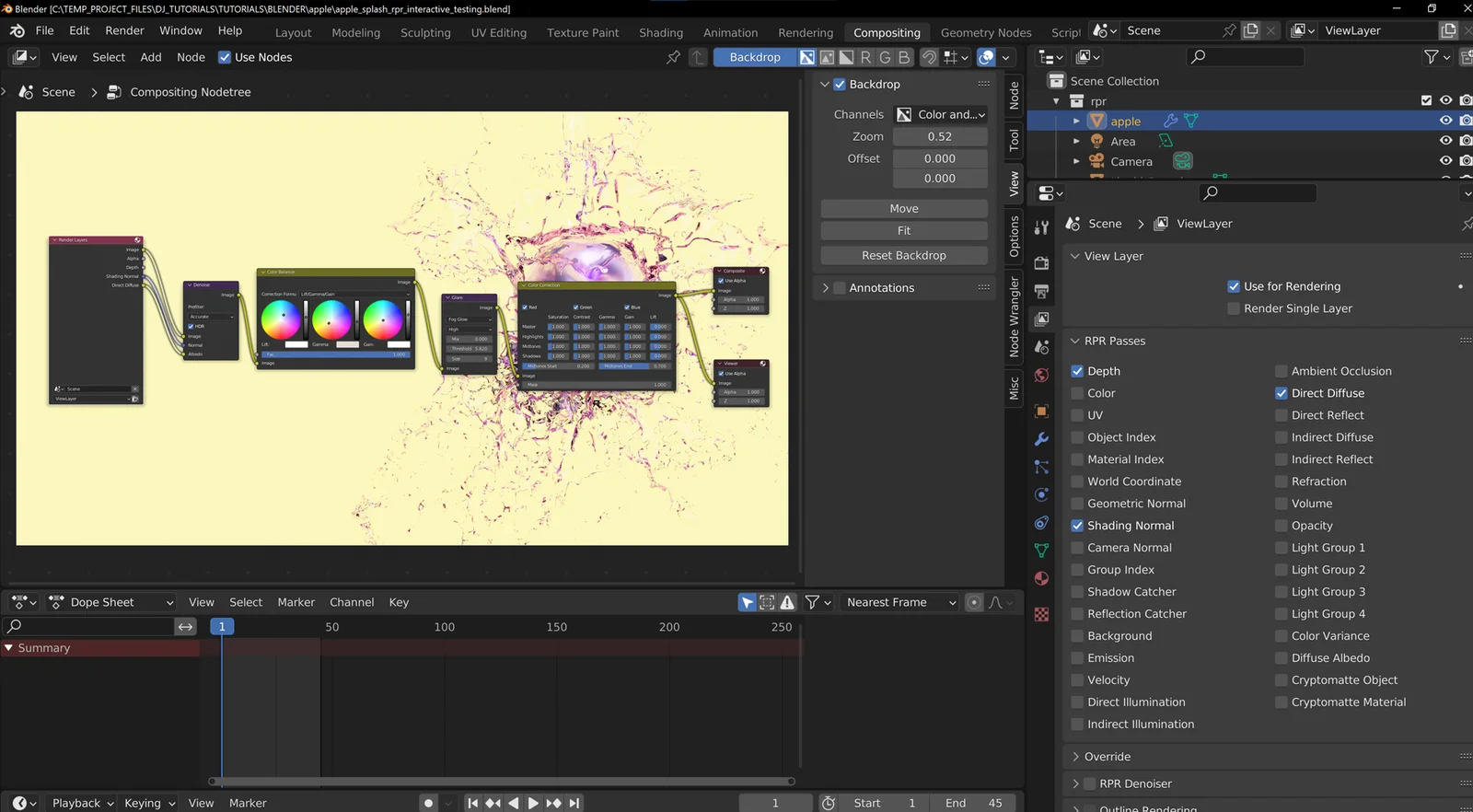The width and height of the screenshot is (1473, 812).
Task: Enable Render Single Layer checkbox
Action: click(1234, 308)
